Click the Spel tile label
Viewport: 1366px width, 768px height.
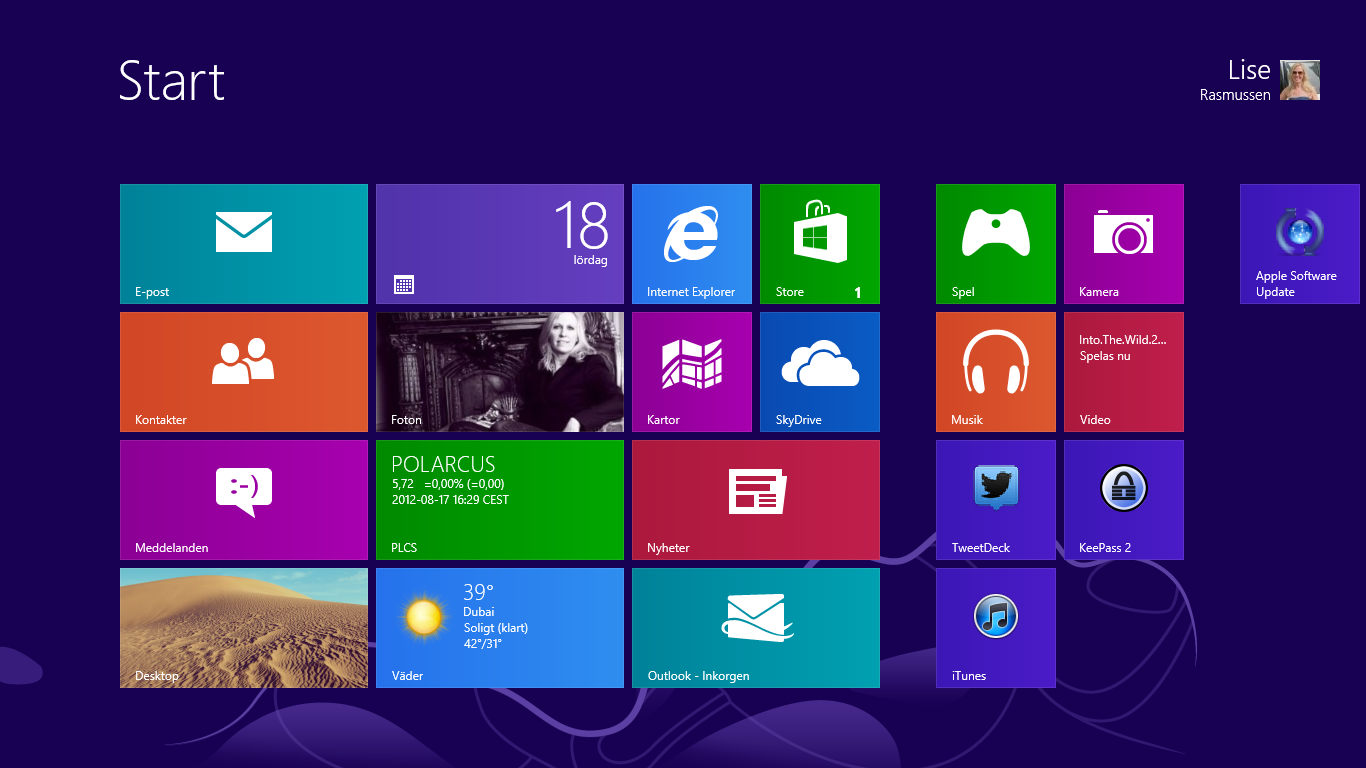point(963,292)
